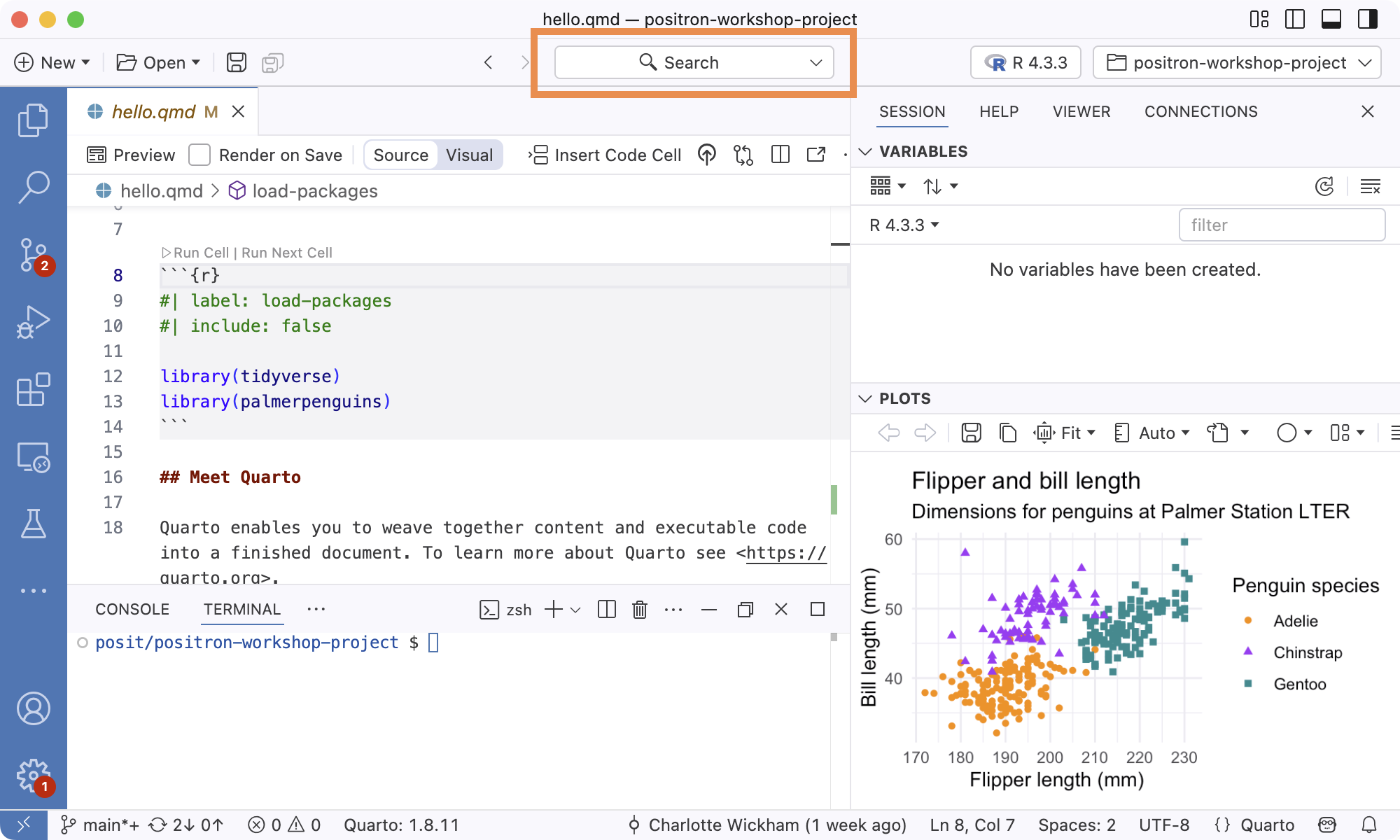Open the Remote Explorer view
The image size is (1400, 840).
pos(33,457)
